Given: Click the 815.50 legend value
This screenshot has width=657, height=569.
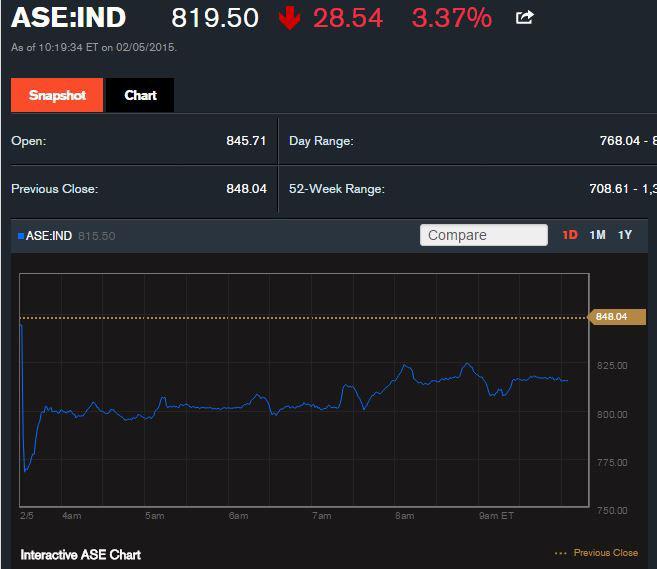Looking at the screenshot, I should click(97, 236).
